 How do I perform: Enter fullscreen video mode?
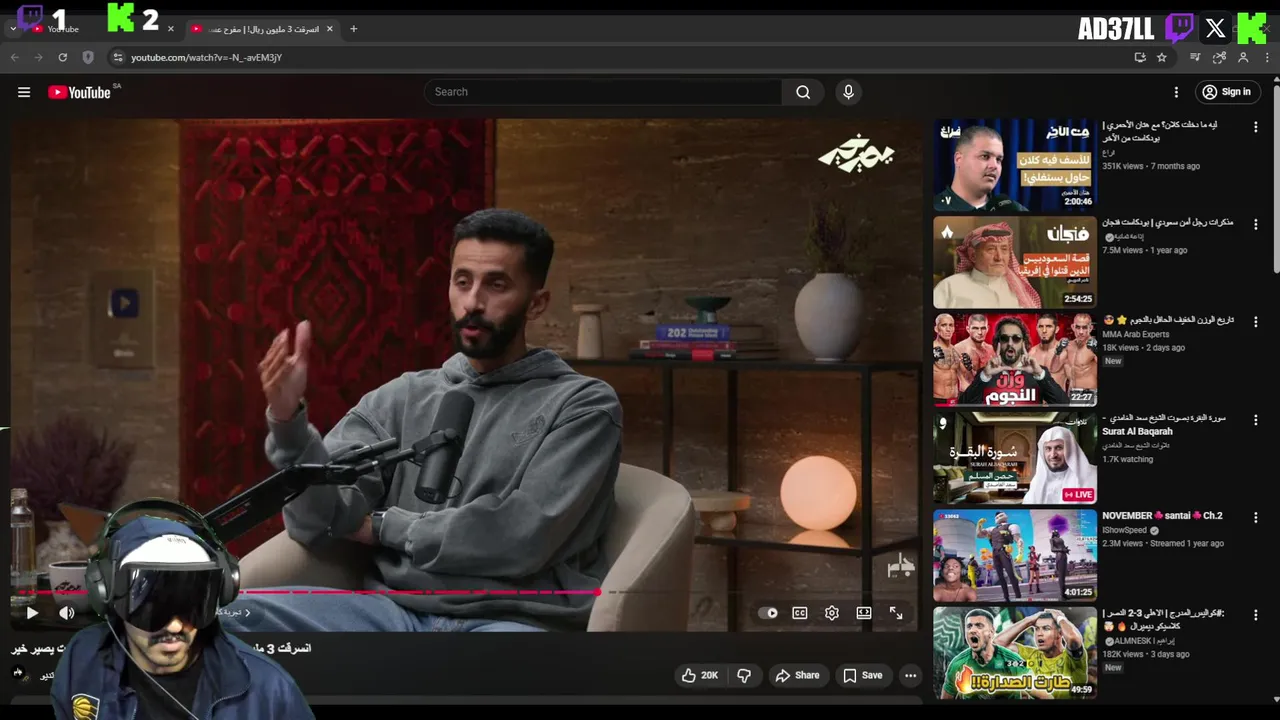pyautogui.click(x=896, y=613)
